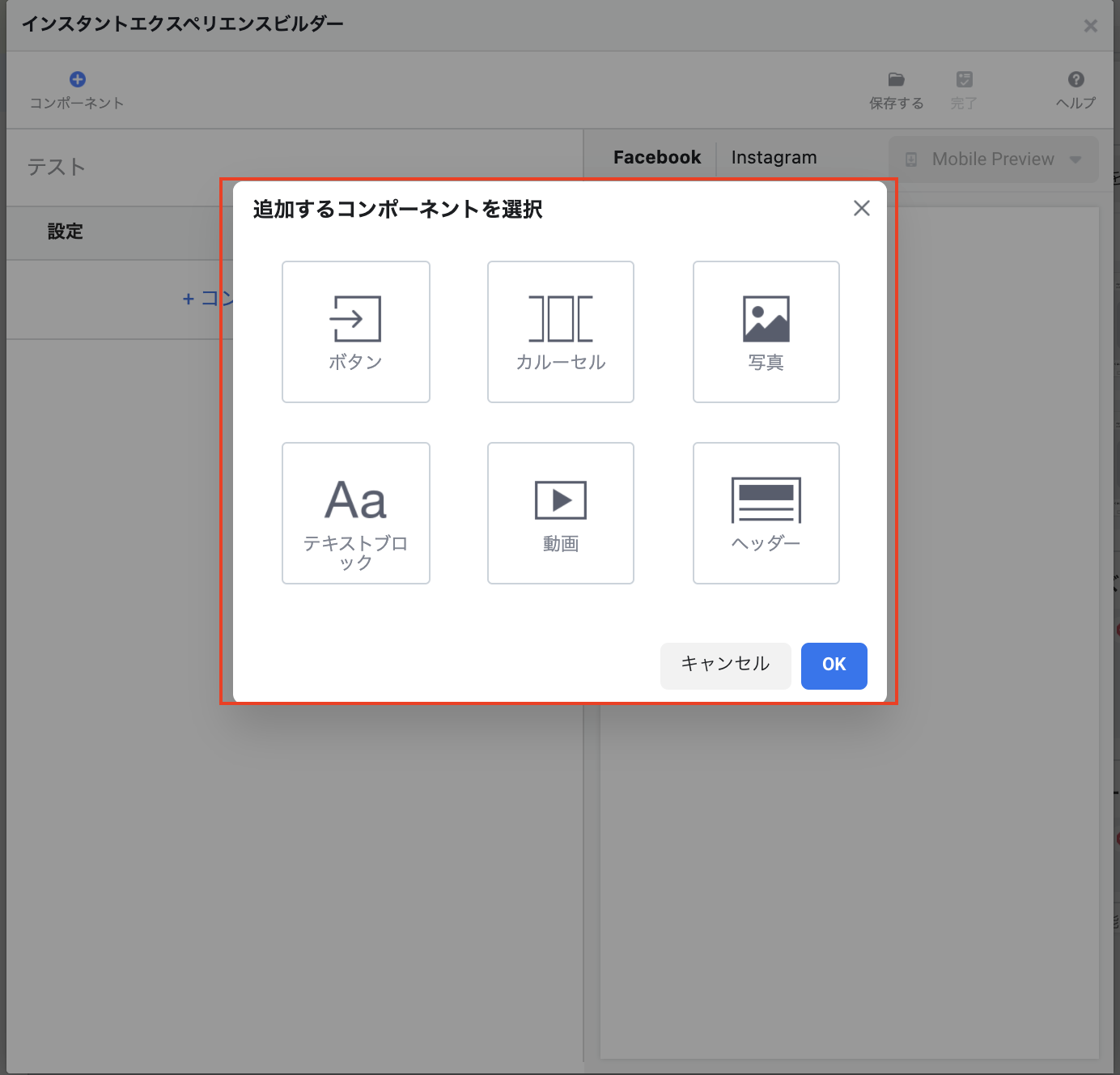Click the 完了 checklist icon
The height and width of the screenshot is (1075, 1120).
[964, 79]
